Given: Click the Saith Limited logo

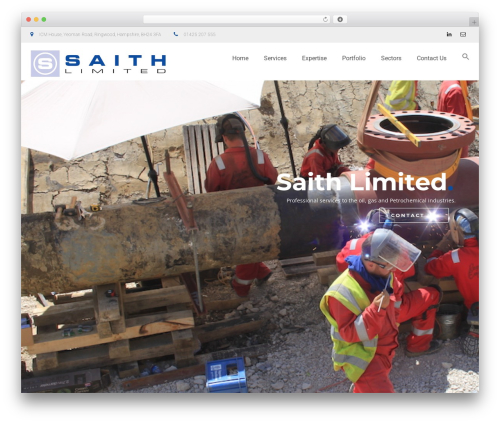Looking at the screenshot, I should pos(98,63).
